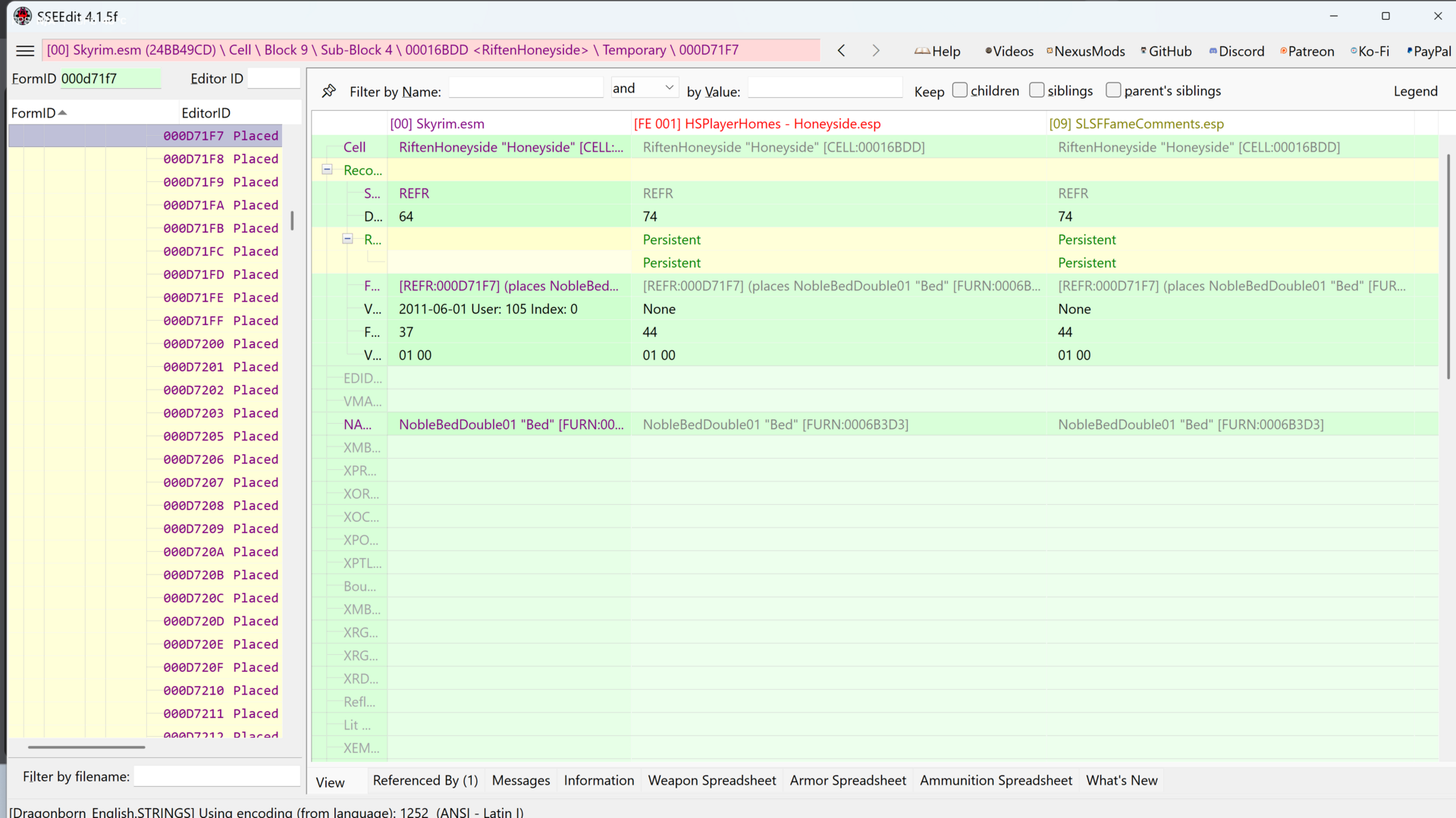The width and height of the screenshot is (1456, 818).
Task: Click the XPTL row label
Action: [x=362, y=563]
